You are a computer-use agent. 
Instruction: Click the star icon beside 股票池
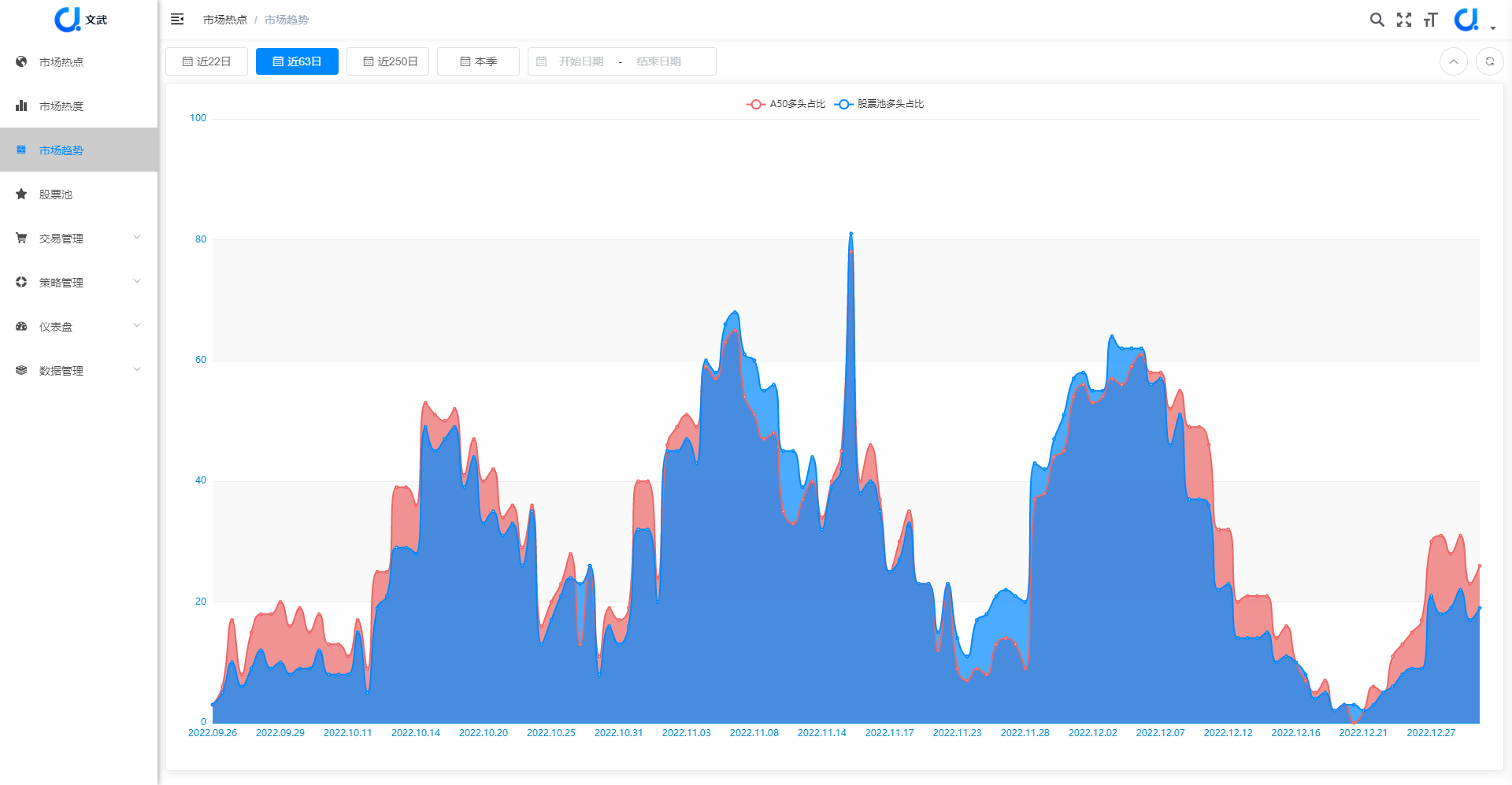21,194
